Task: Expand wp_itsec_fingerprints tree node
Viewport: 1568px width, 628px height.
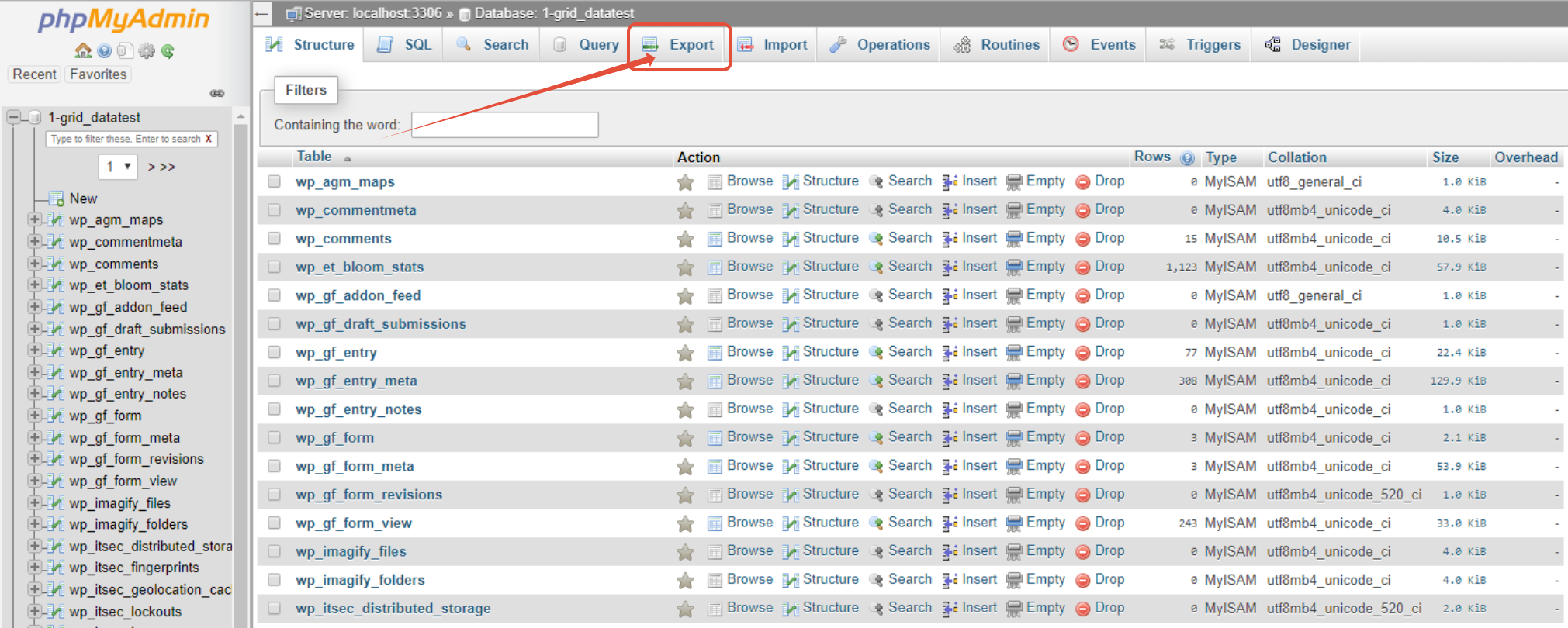Action: (x=34, y=568)
